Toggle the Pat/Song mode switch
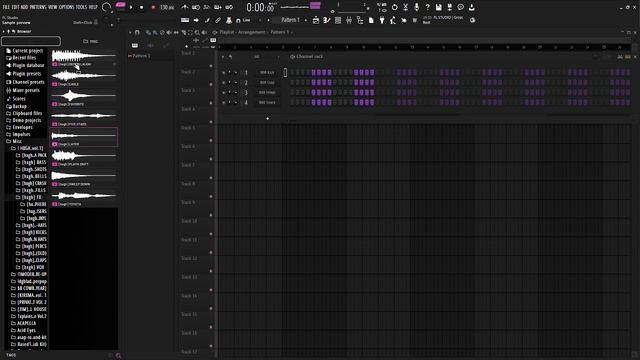Screen dimensions: 640x360 coord(120,6)
